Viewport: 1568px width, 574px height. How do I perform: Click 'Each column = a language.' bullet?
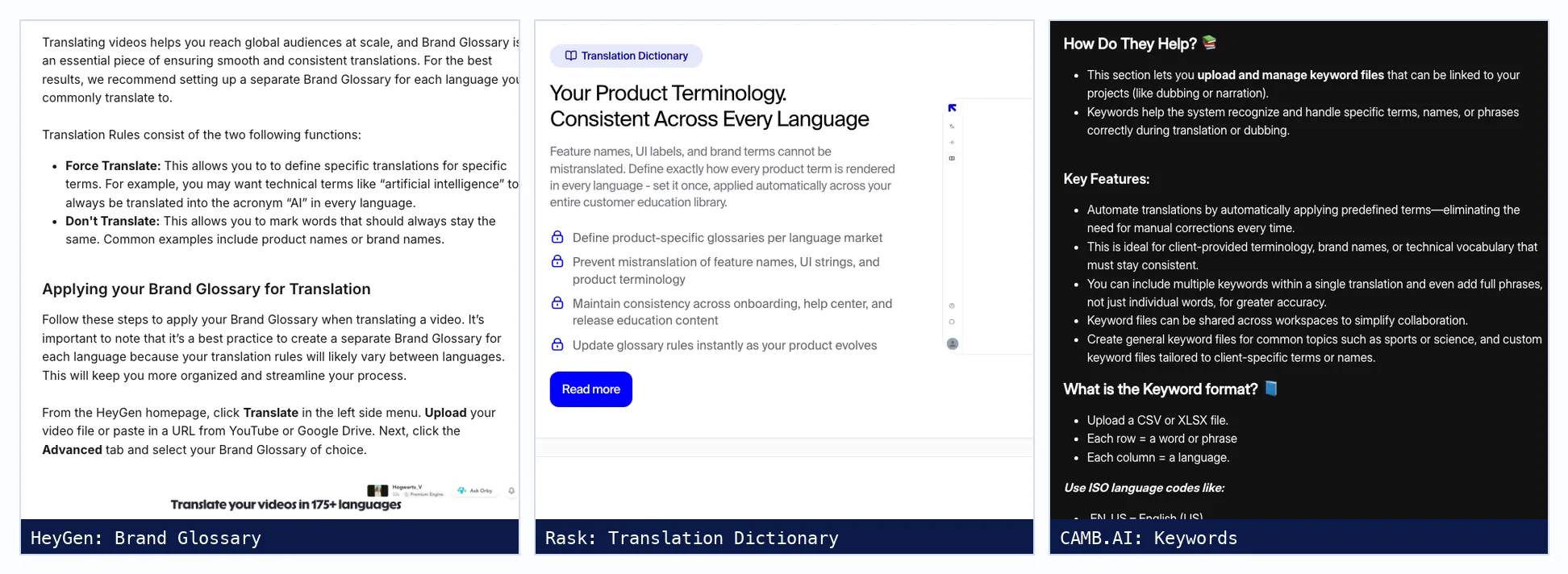[x=1158, y=457]
